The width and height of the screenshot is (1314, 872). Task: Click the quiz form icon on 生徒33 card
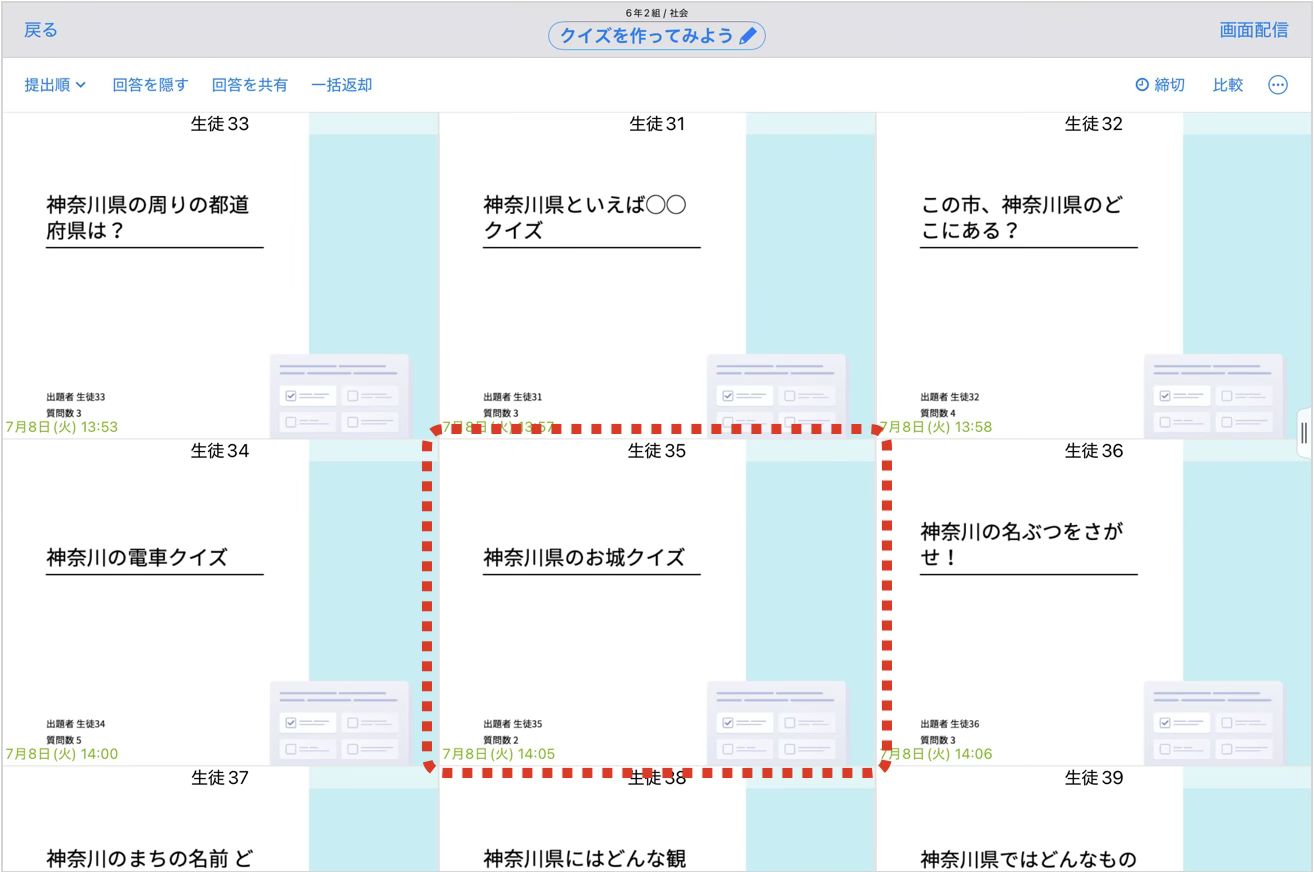[x=340, y=395]
